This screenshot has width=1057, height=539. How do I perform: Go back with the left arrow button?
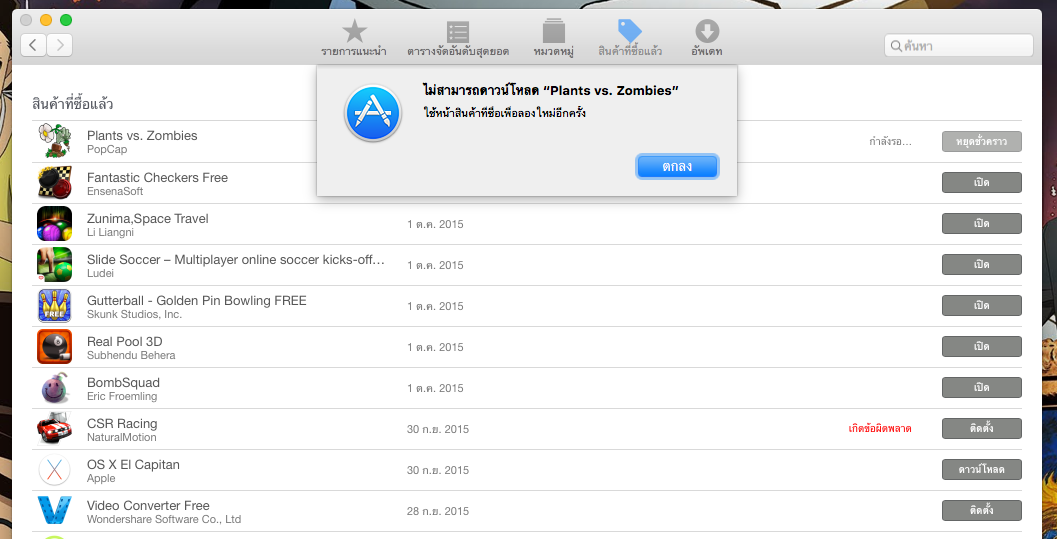pos(34,45)
